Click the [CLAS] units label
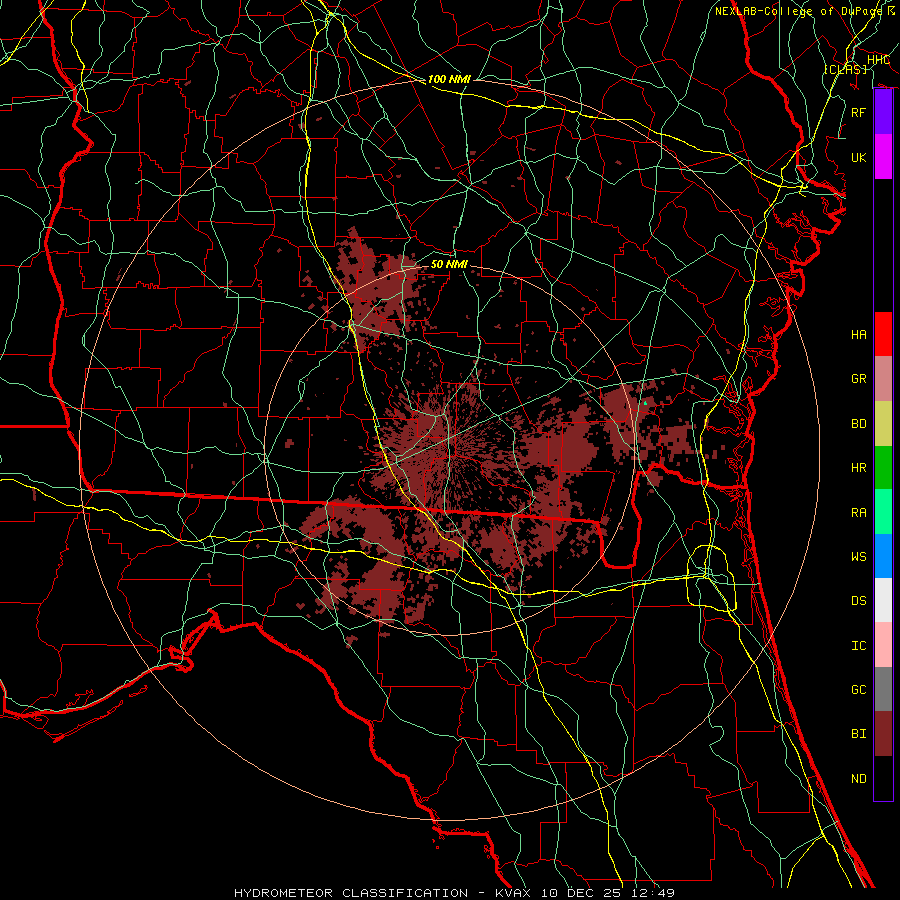This screenshot has width=900, height=900. click(845, 69)
